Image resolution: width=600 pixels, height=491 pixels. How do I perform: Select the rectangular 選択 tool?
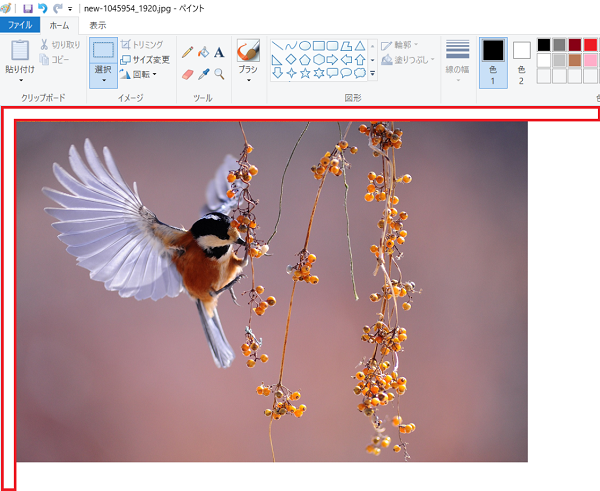pos(103,50)
